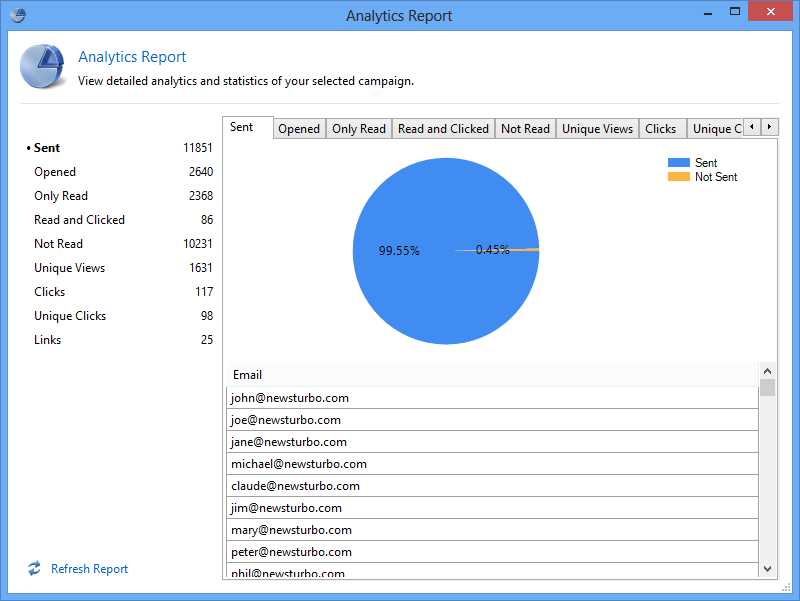Screen dimensions: 800x601
Task: Choose Links in the statistics list
Action: tap(47, 340)
